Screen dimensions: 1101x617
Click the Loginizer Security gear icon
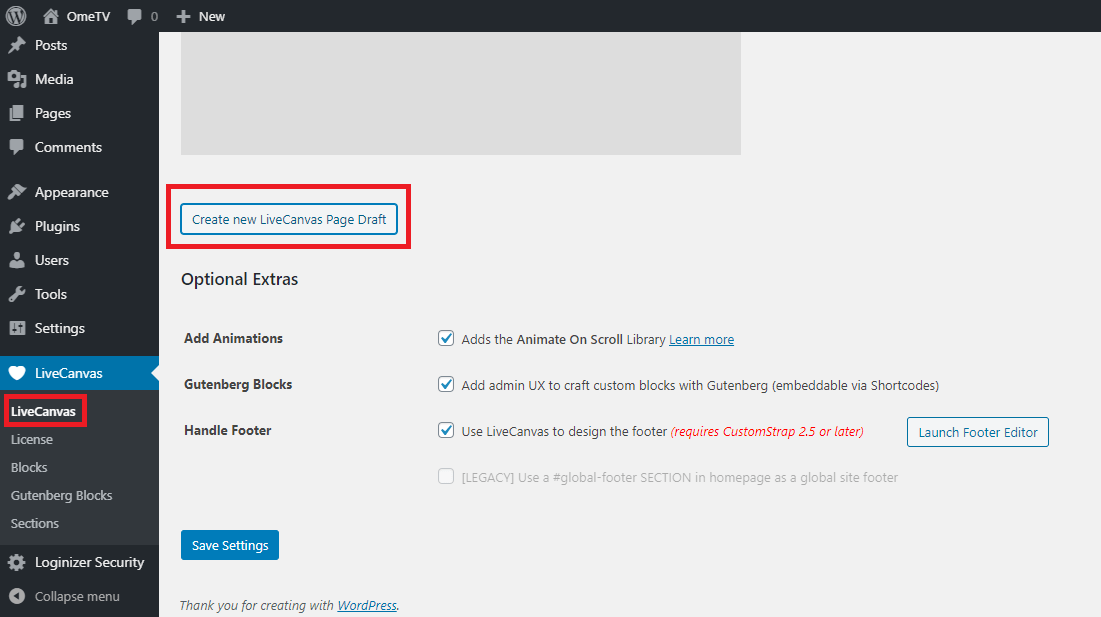tap(17, 562)
